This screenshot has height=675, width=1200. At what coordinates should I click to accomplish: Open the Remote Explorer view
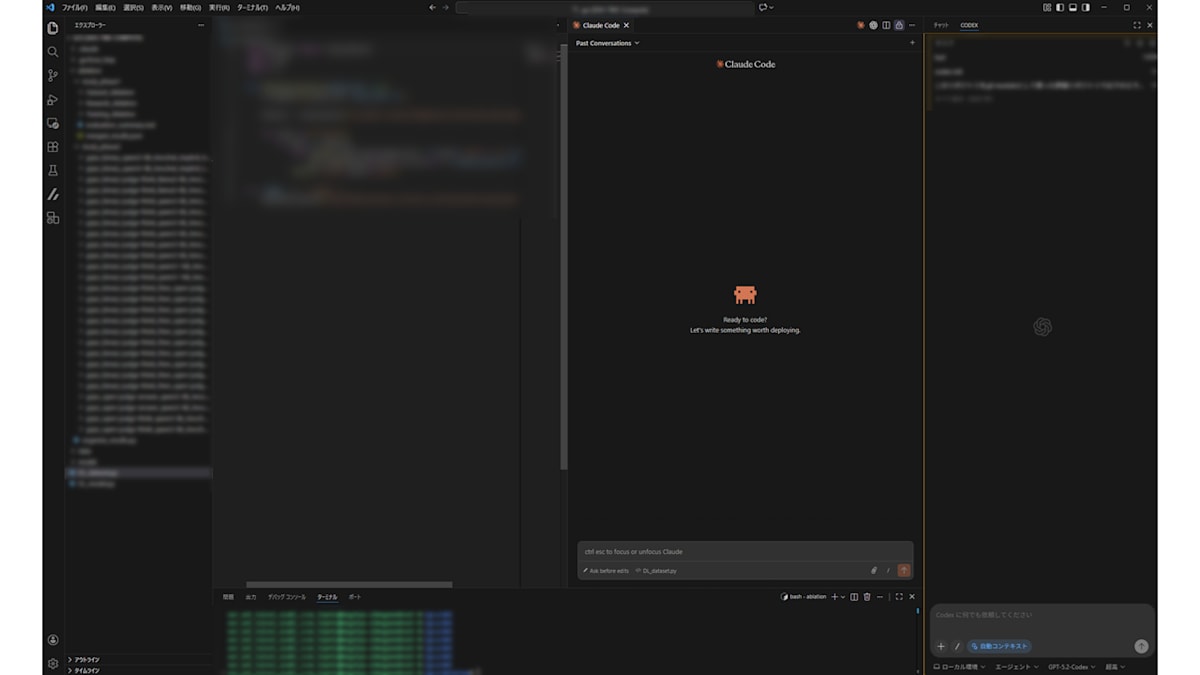point(53,123)
